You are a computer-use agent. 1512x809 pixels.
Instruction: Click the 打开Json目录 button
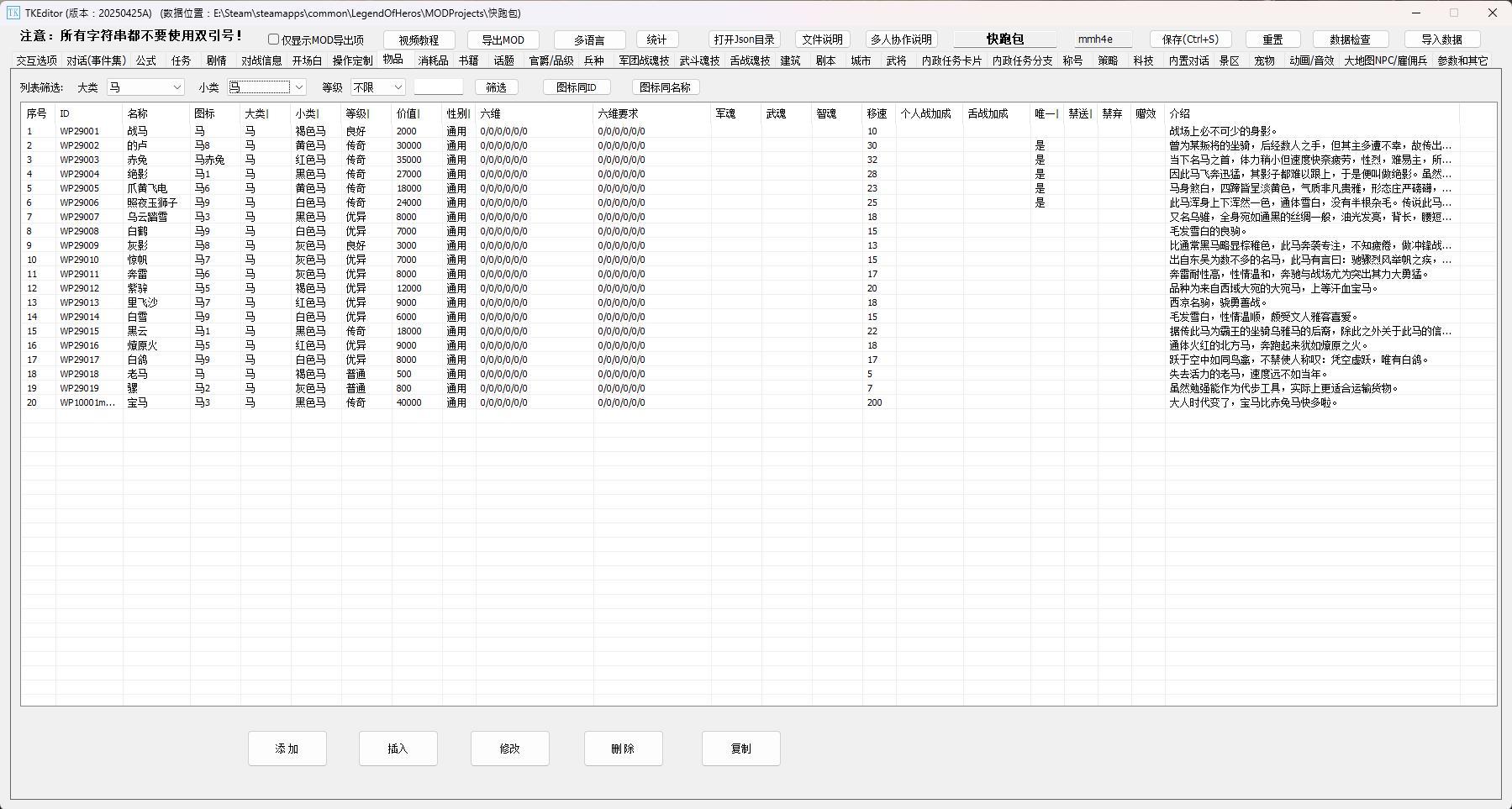click(x=744, y=39)
